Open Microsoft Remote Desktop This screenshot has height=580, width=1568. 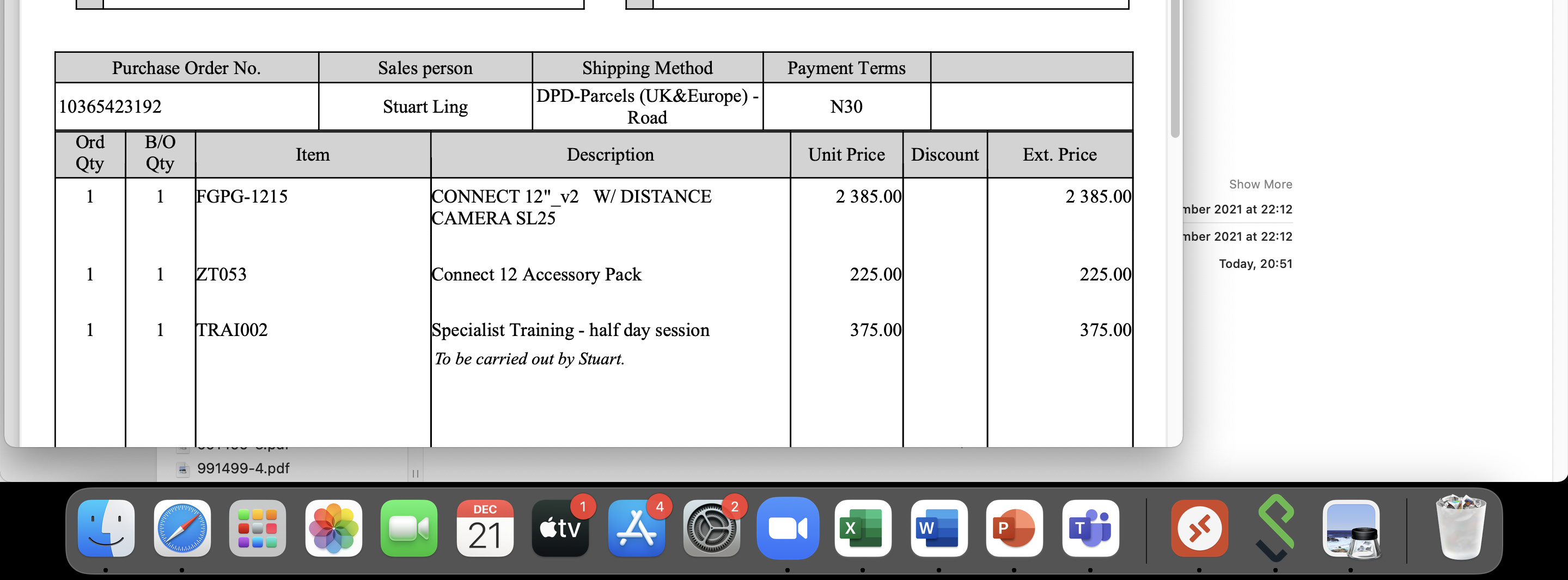(x=1199, y=528)
